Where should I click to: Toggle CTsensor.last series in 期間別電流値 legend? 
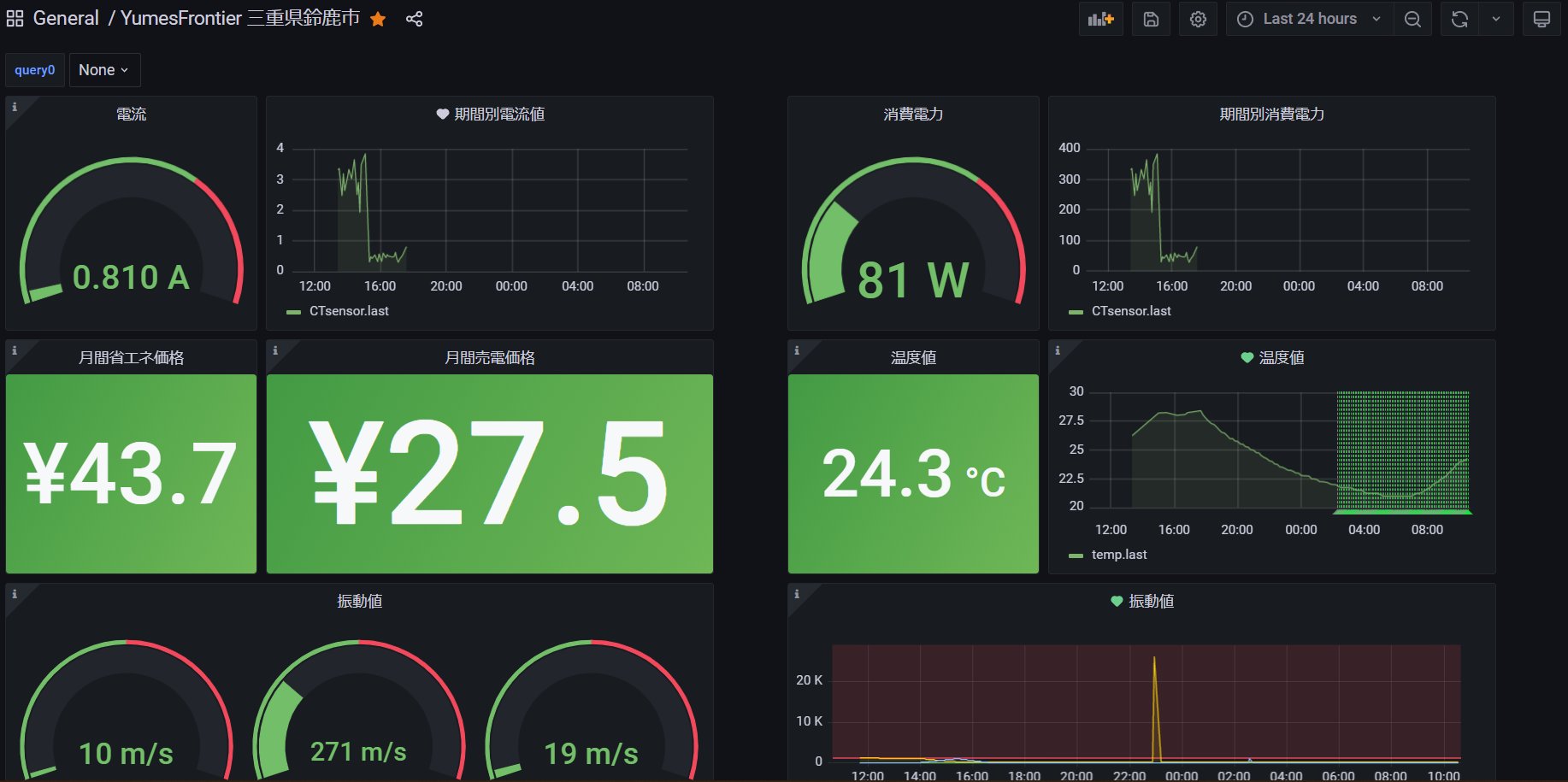click(x=349, y=311)
